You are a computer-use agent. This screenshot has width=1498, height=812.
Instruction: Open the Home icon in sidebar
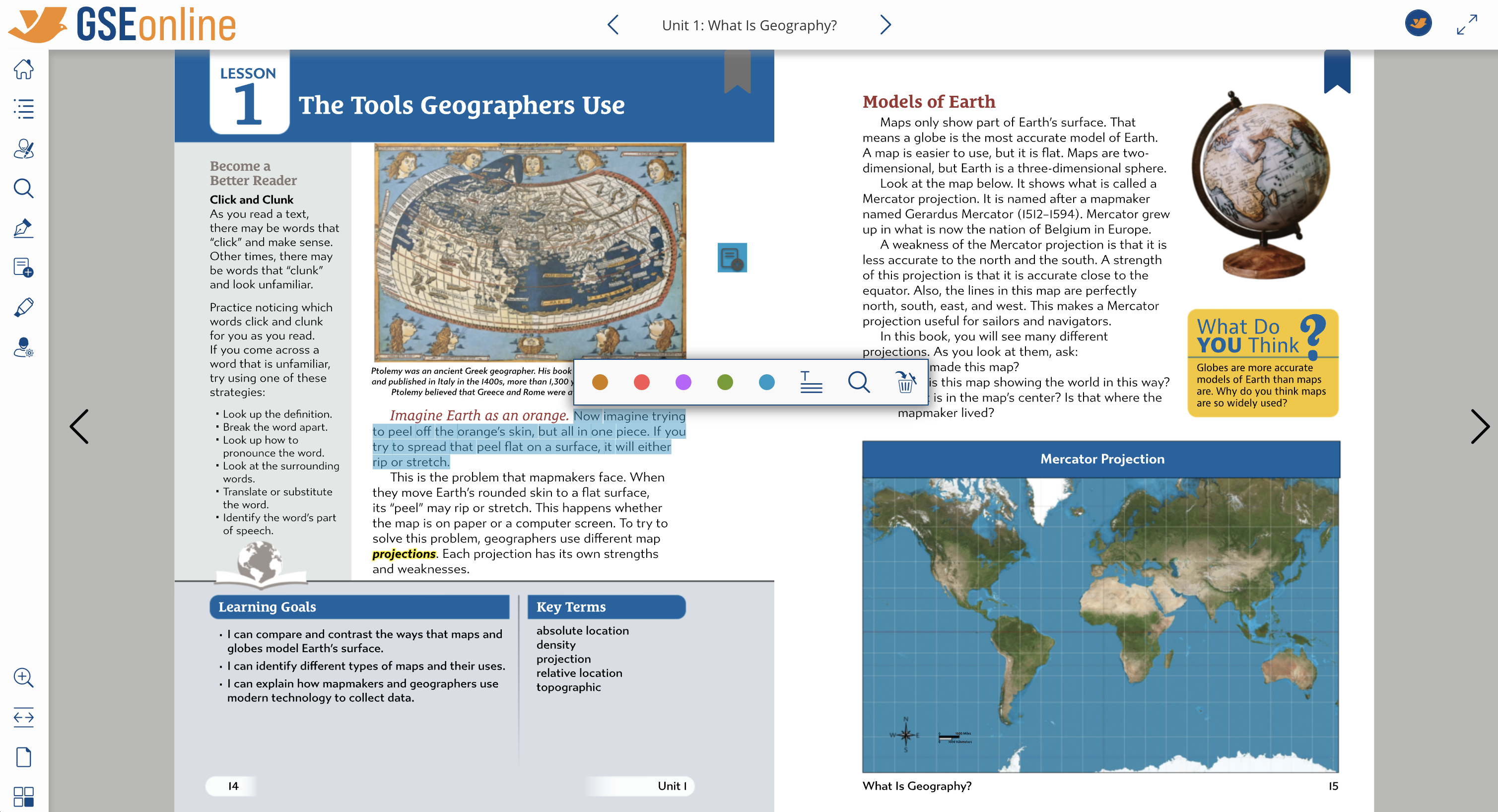pos(24,68)
